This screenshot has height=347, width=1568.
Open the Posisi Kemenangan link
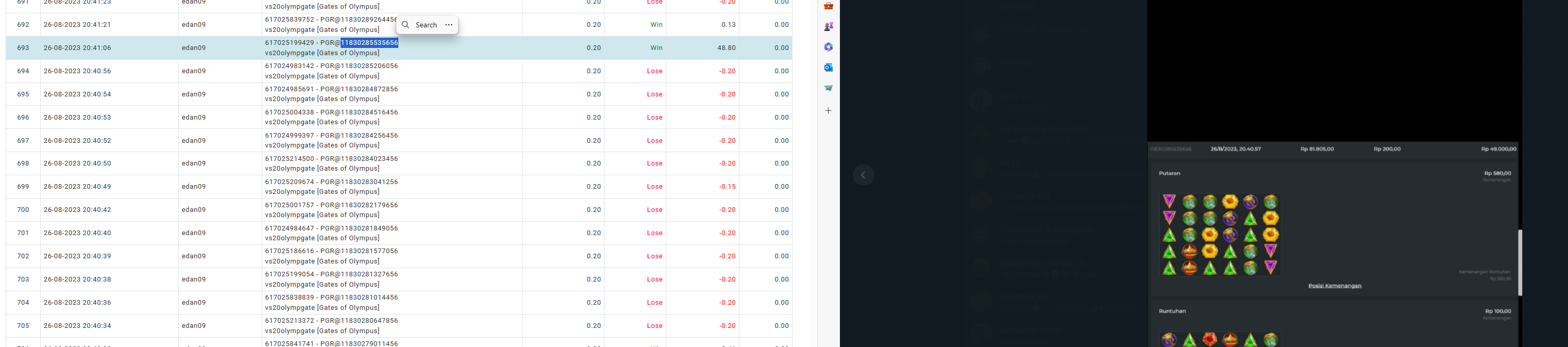pos(1335,286)
